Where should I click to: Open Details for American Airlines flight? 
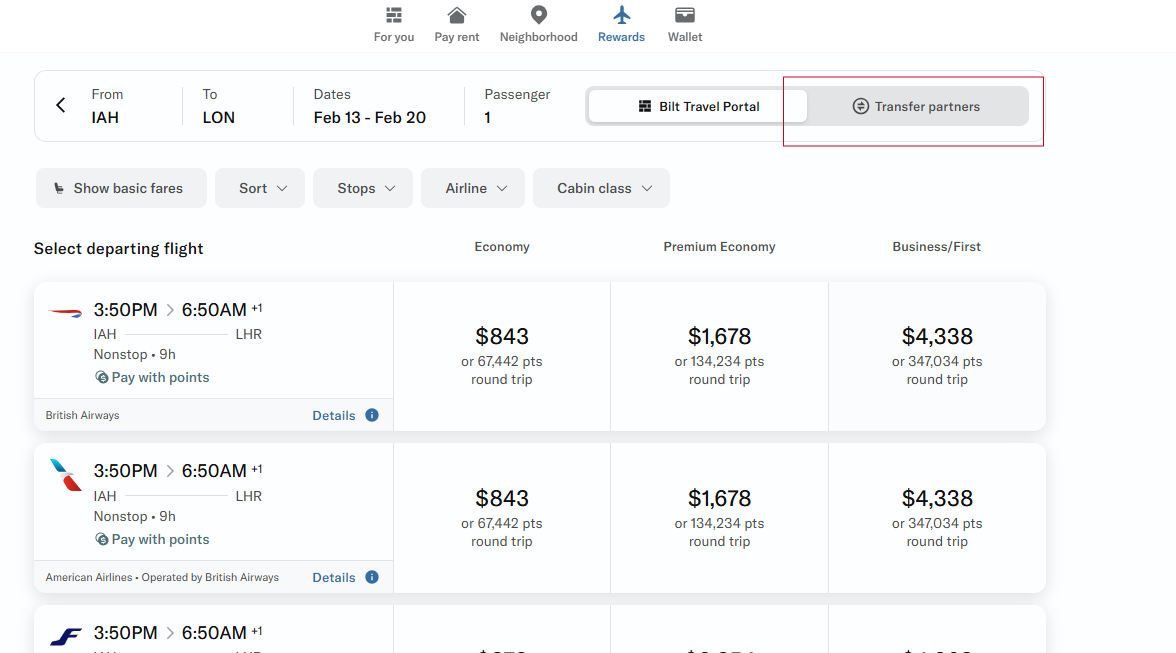pos(333,577)
